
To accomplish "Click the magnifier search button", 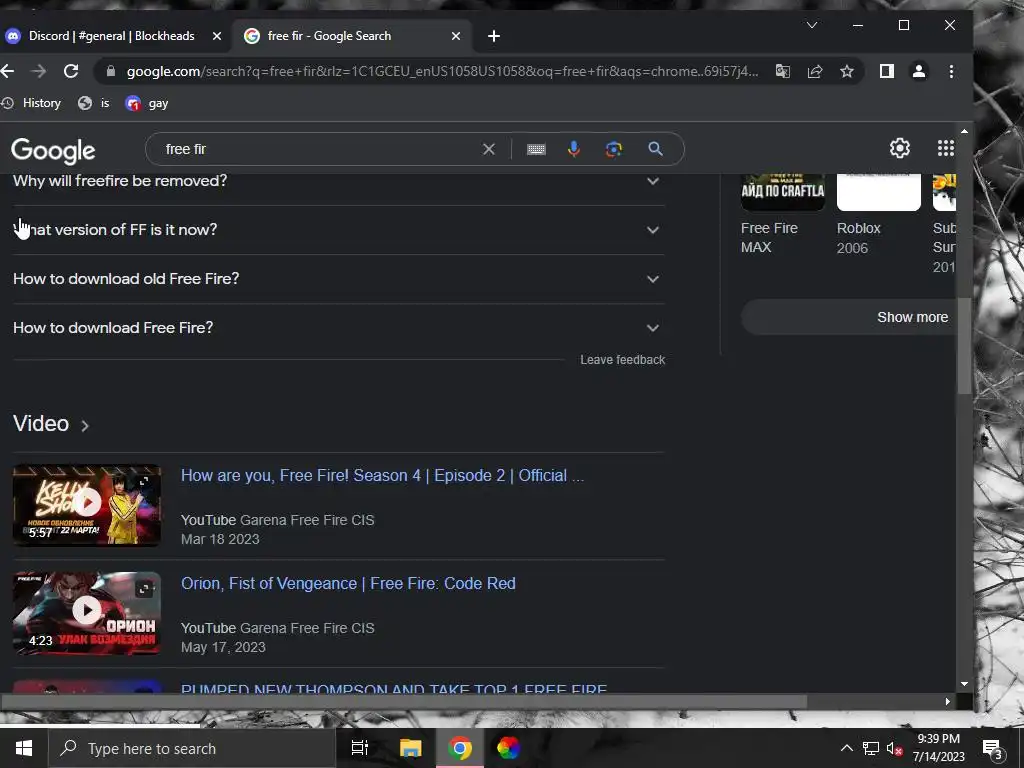I will pos(655,149).
